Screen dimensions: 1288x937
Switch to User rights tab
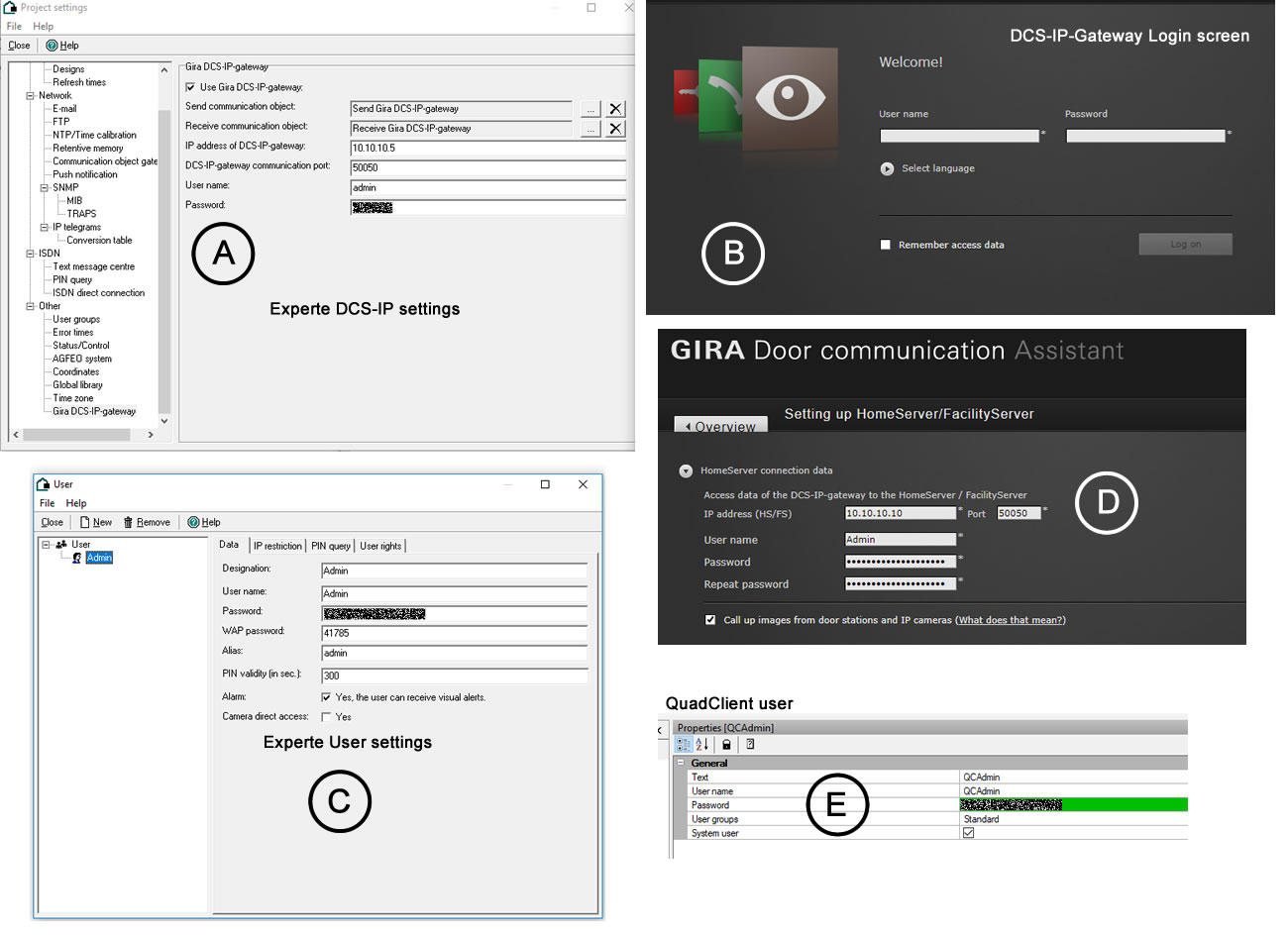[x=380, y=546]
